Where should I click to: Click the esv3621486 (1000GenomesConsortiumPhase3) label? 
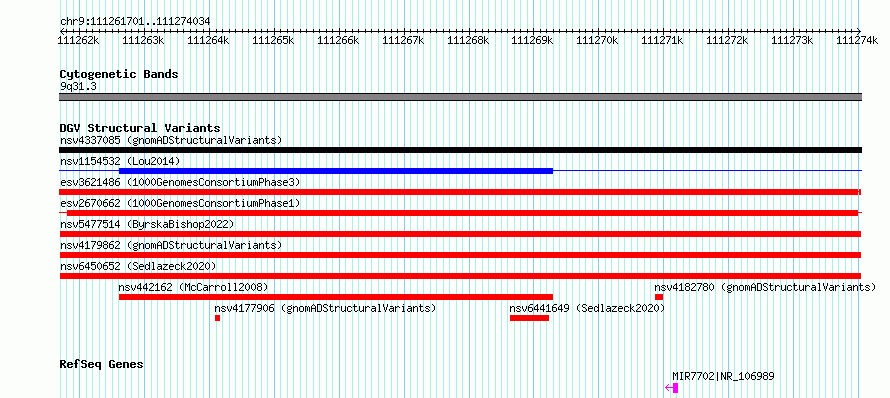point(180,182)
